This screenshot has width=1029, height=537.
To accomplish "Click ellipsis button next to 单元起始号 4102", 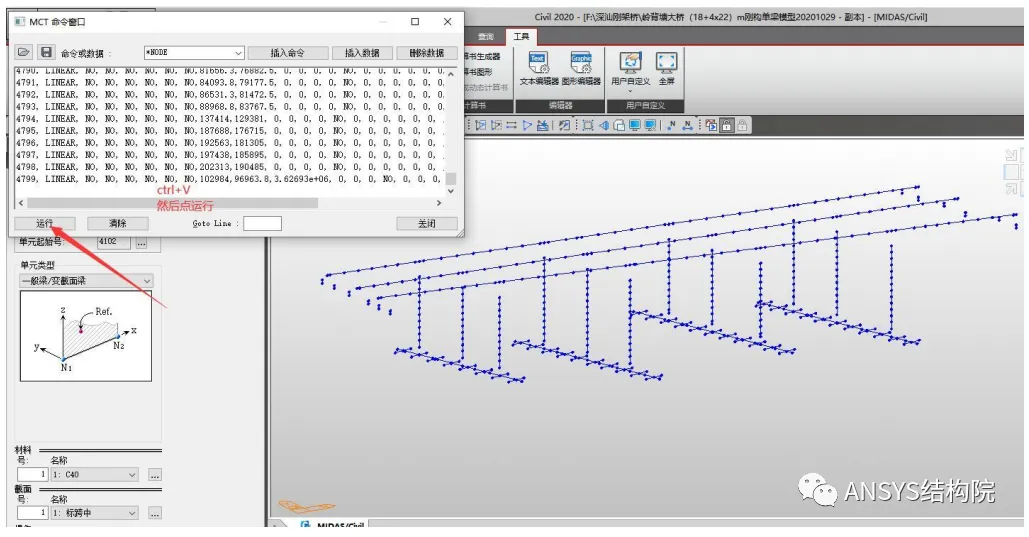I will coord(141,242).
